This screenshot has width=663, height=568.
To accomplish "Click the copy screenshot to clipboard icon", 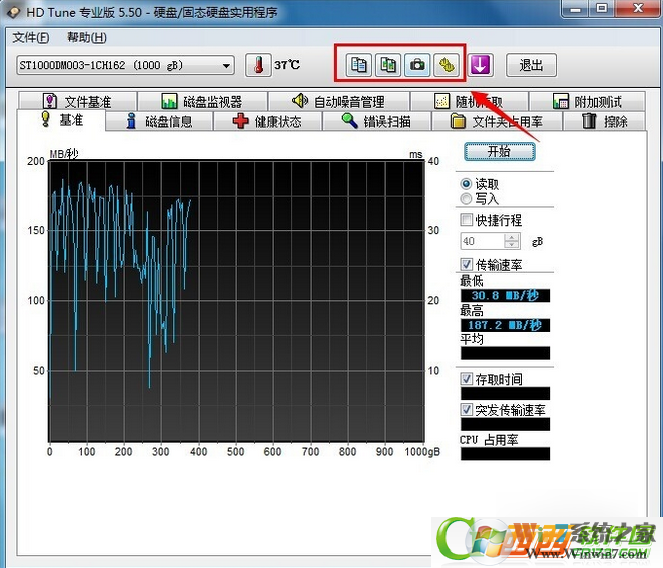I will (388, 65).
